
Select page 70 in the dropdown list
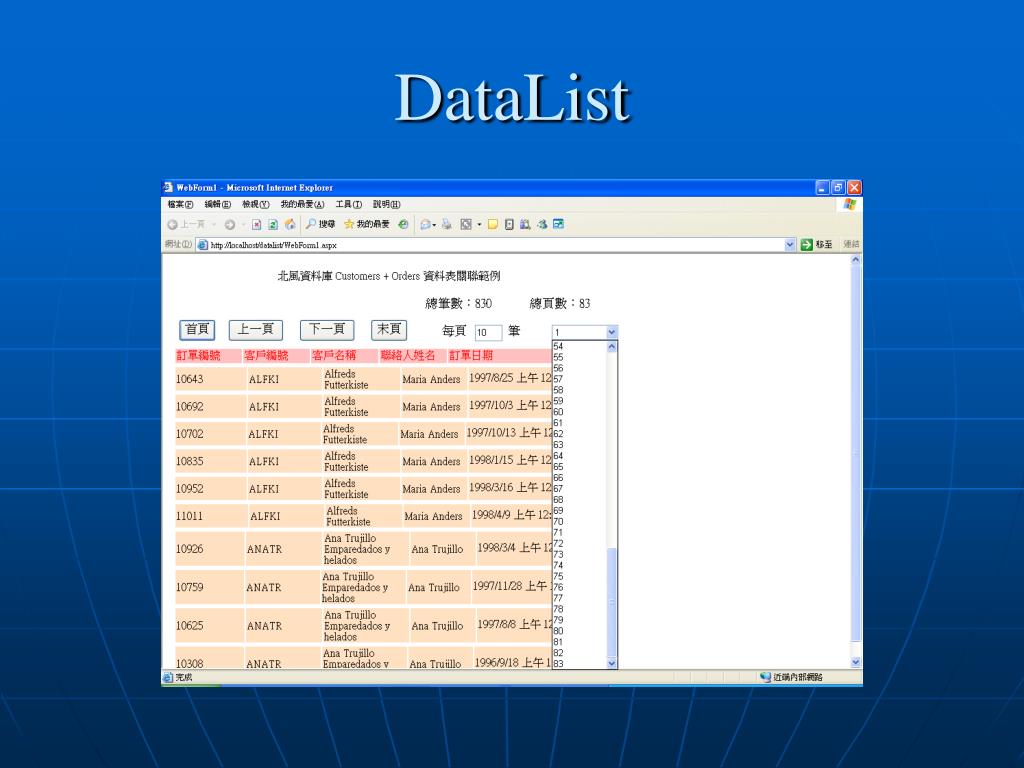tap(579, 522)
